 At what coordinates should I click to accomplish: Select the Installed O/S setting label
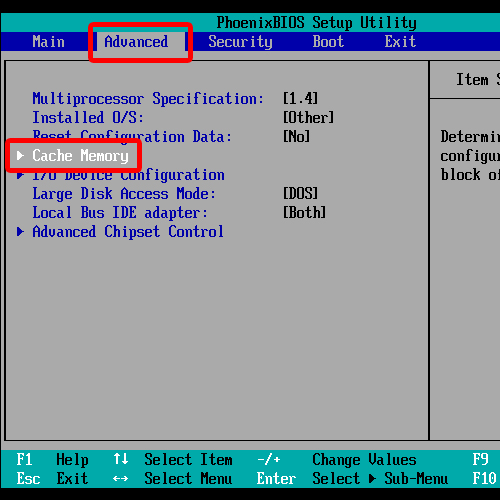pos(88,117)
